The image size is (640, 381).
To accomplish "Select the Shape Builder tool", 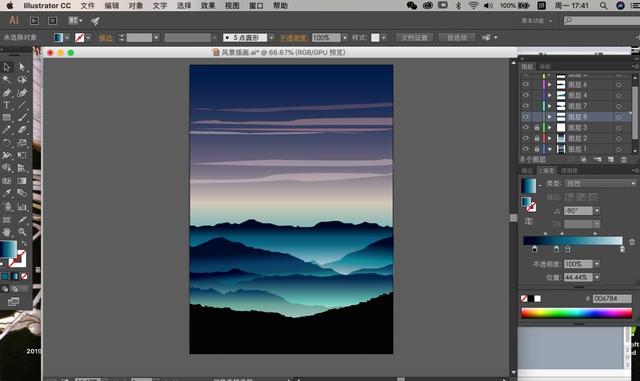I will pyautogui.click(x=7, y=168).
